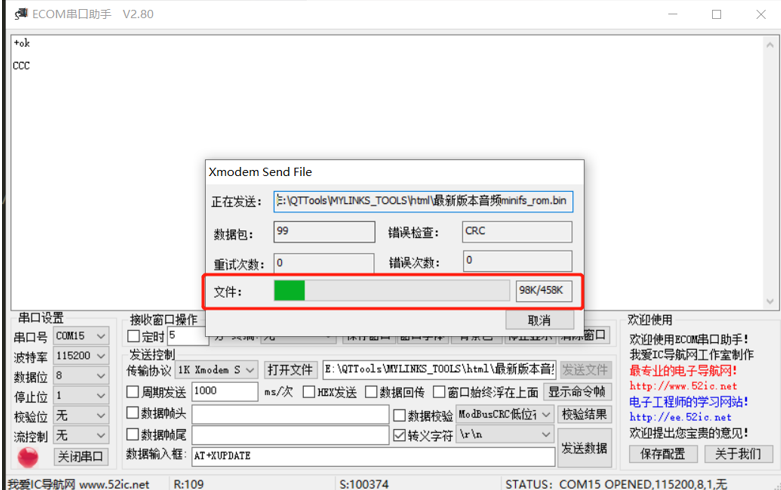Expand the 波特率 115200 baud rate list
Screen dimensions: 781x490
click(81, 356)
